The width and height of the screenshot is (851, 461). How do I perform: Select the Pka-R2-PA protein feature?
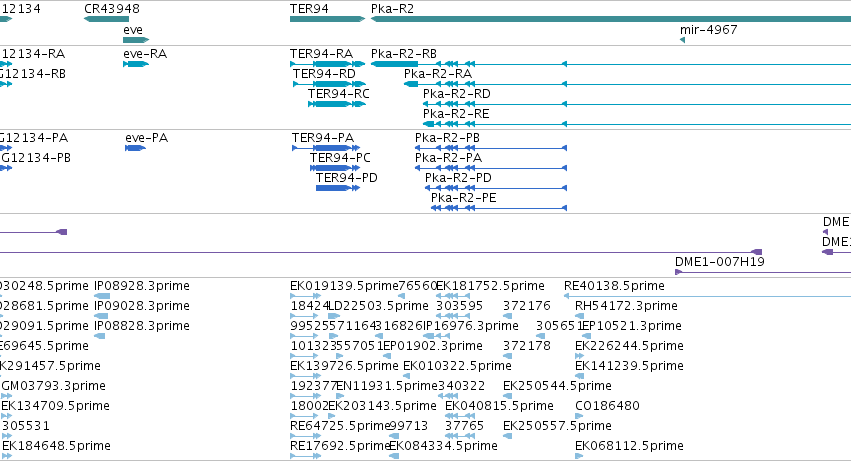(x=491, y=168)
